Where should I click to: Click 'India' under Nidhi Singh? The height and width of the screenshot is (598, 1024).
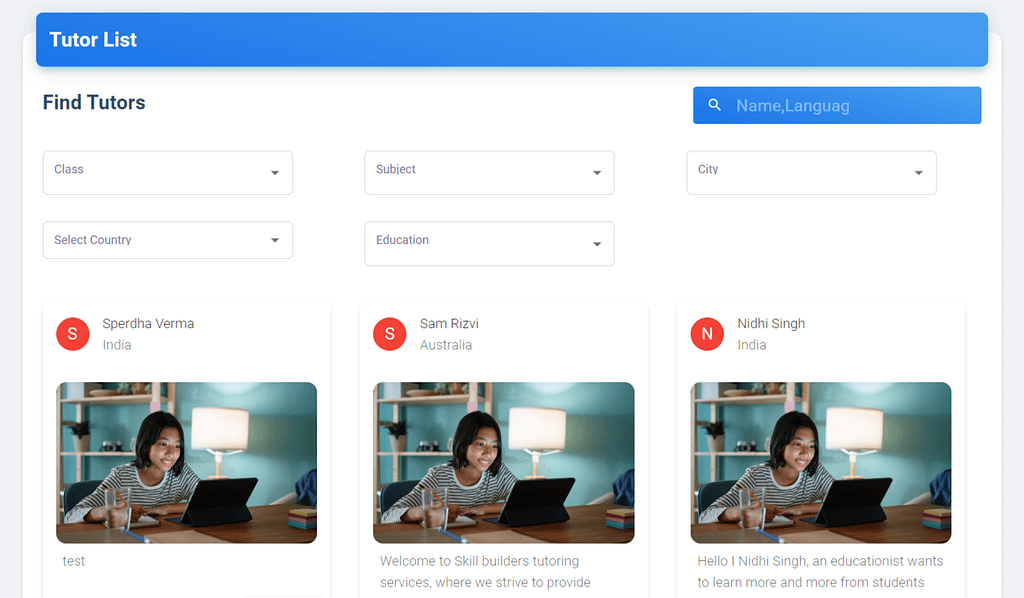coord(752,345)
